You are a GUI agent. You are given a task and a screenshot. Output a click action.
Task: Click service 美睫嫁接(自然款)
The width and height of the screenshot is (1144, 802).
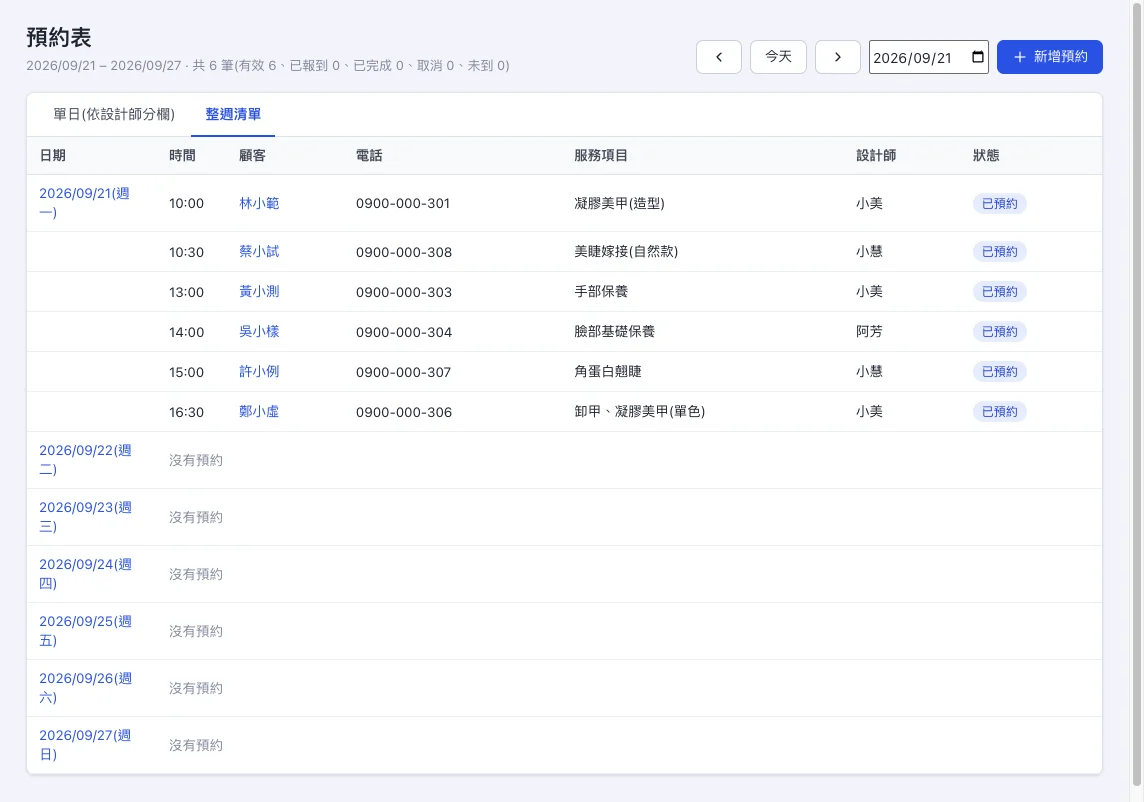coord(626,251)
